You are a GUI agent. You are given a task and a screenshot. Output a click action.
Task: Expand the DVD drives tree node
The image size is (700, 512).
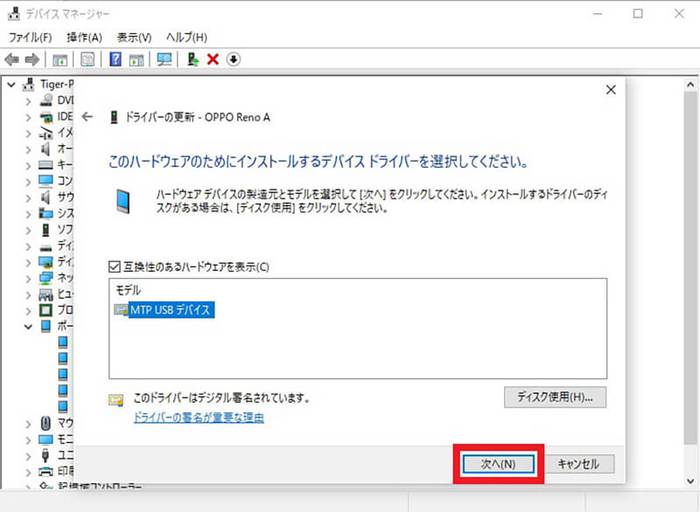[x=28, y=101]
